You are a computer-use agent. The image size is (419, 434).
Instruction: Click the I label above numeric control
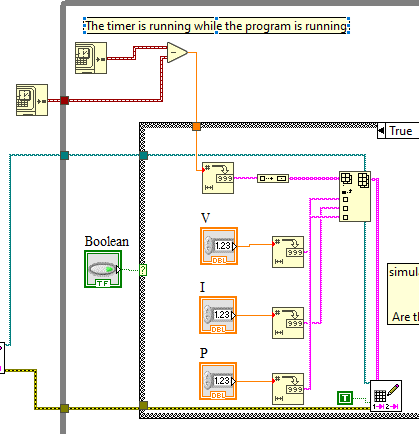pyautogui.click(x=202, y=287)
